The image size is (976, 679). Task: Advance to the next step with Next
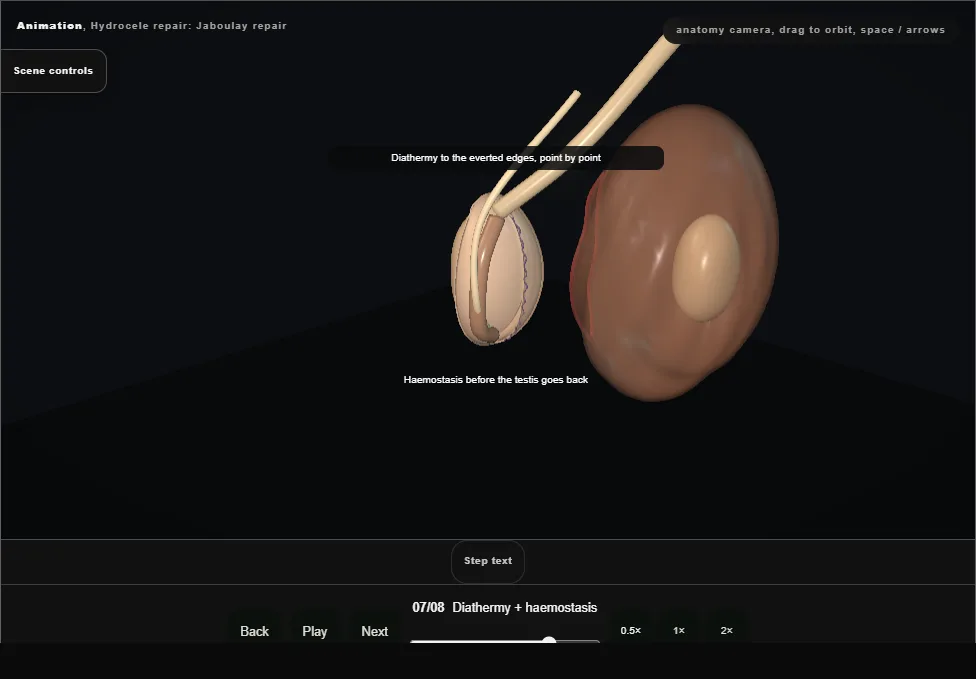(x=375, y=631)
